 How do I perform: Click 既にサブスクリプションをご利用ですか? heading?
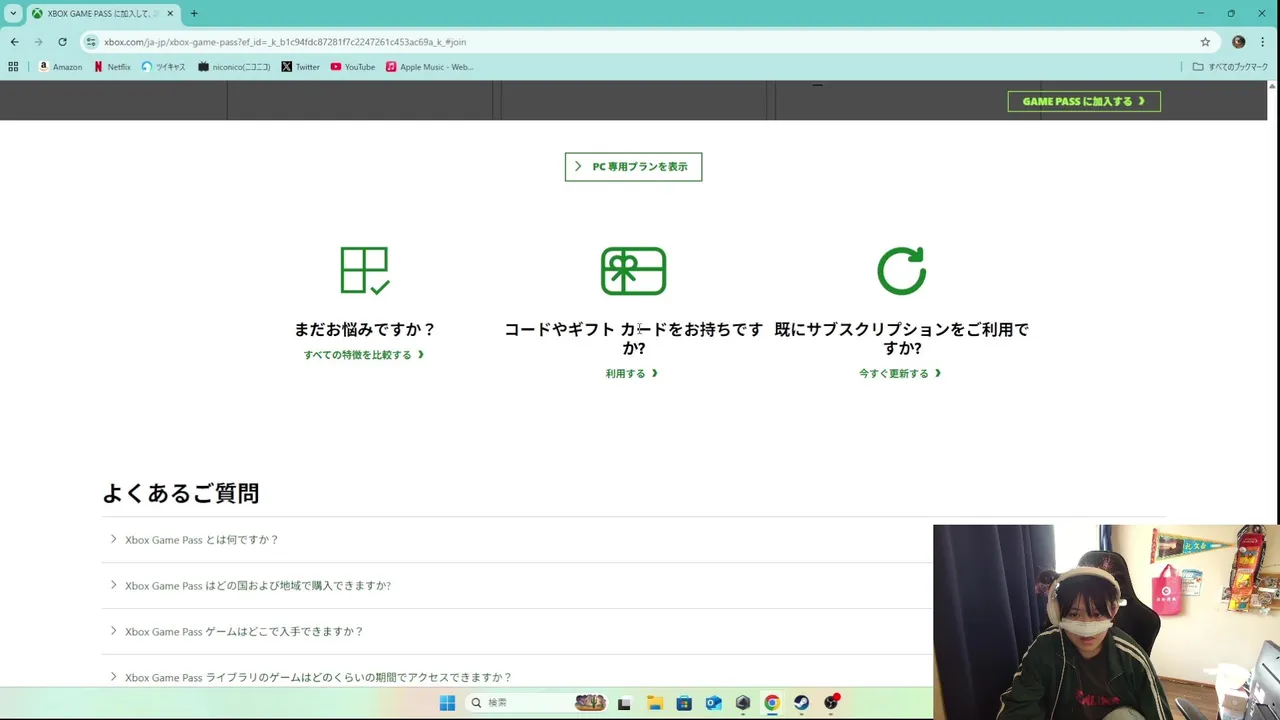(x=901, y=339)
